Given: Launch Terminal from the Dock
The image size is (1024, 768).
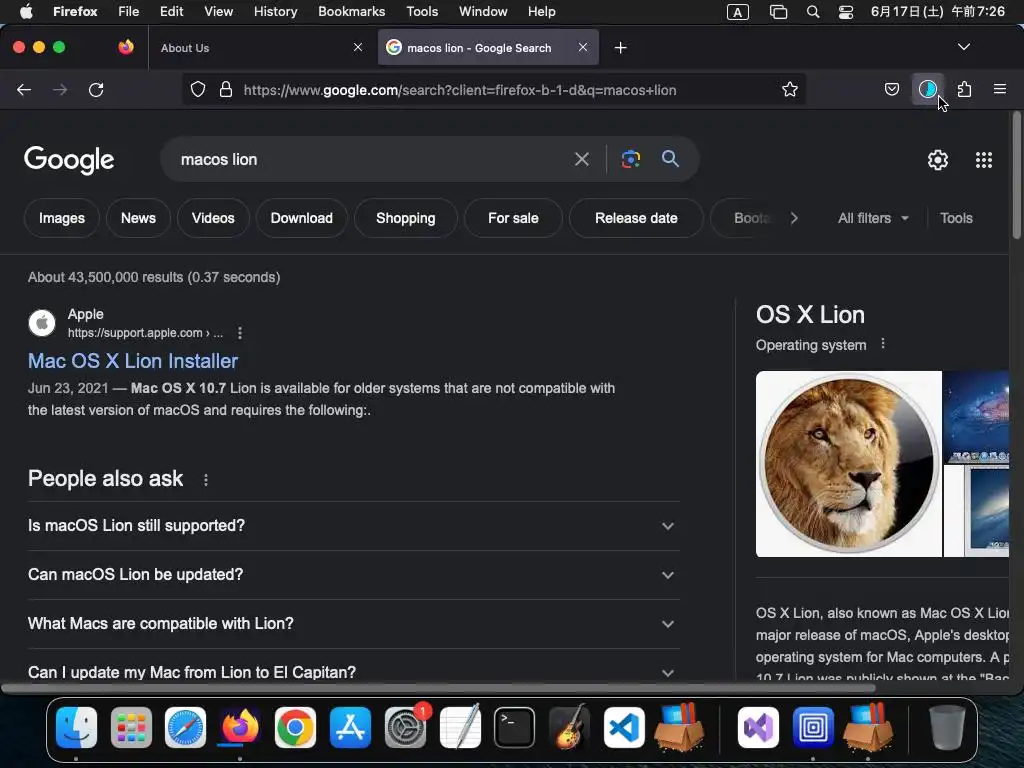Looking at the screenshot, I should tap(514, 728).
